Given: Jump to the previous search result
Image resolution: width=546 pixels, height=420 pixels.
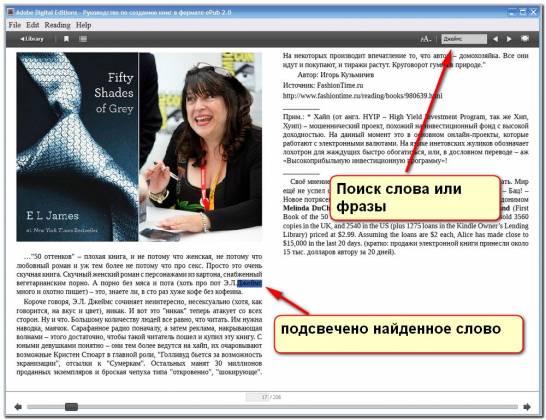Looking at the screenshot, I should pyautogui.click(x=495, y=39).
